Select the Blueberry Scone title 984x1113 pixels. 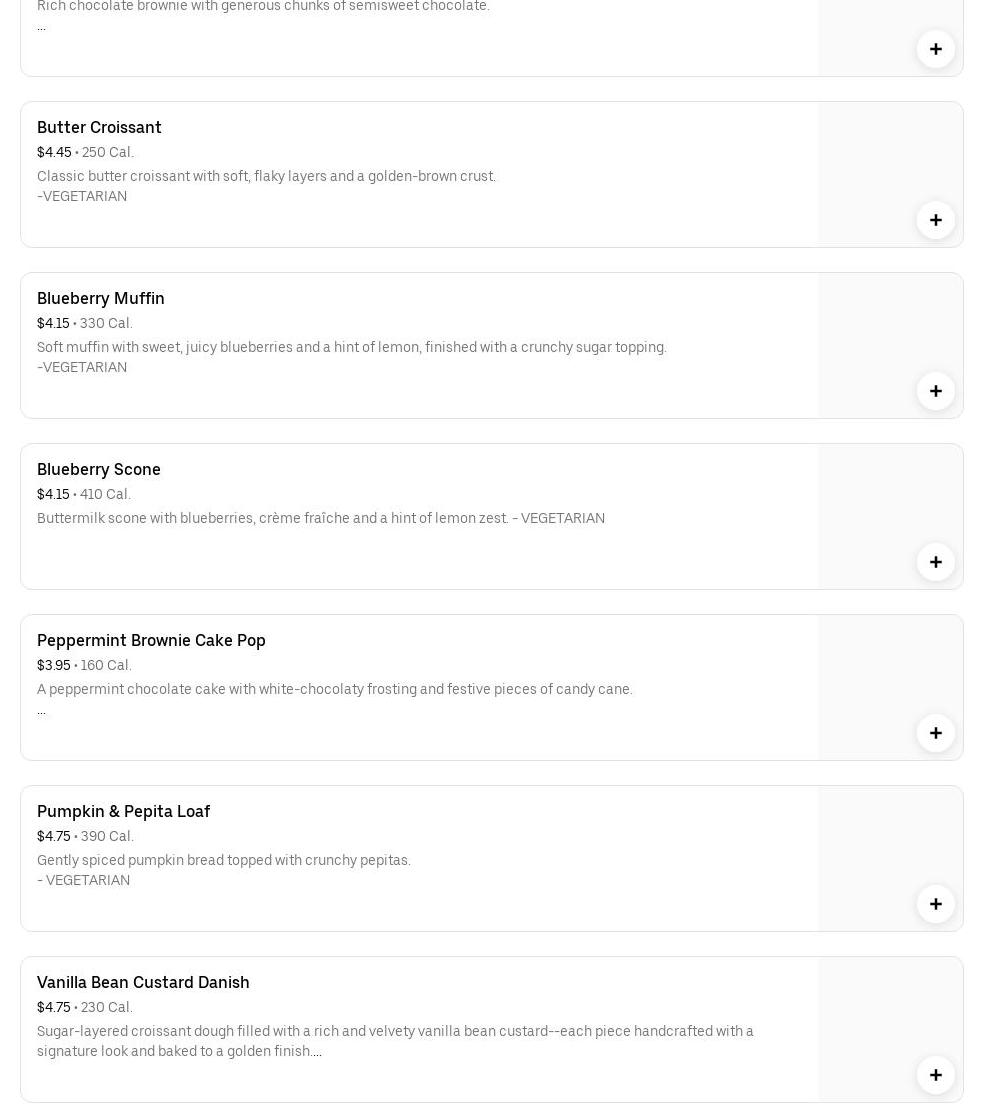99,469
